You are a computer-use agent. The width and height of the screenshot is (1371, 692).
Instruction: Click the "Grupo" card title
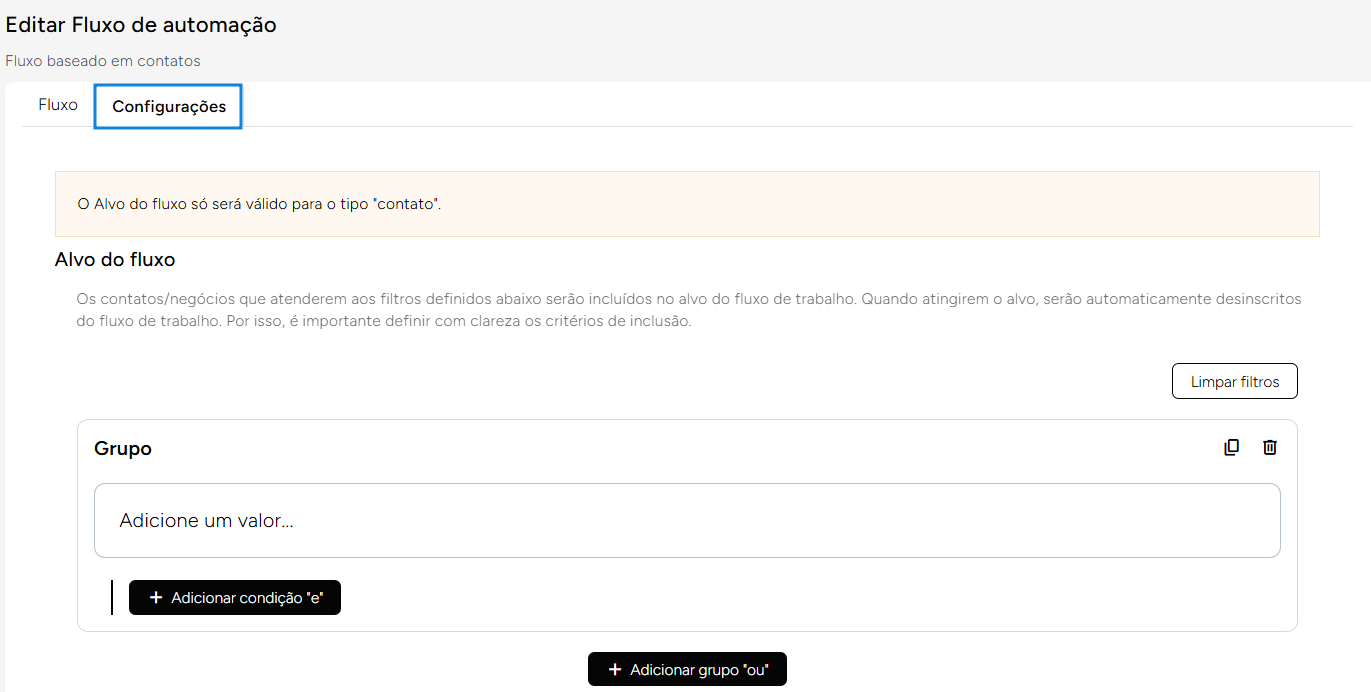(123, 449)
